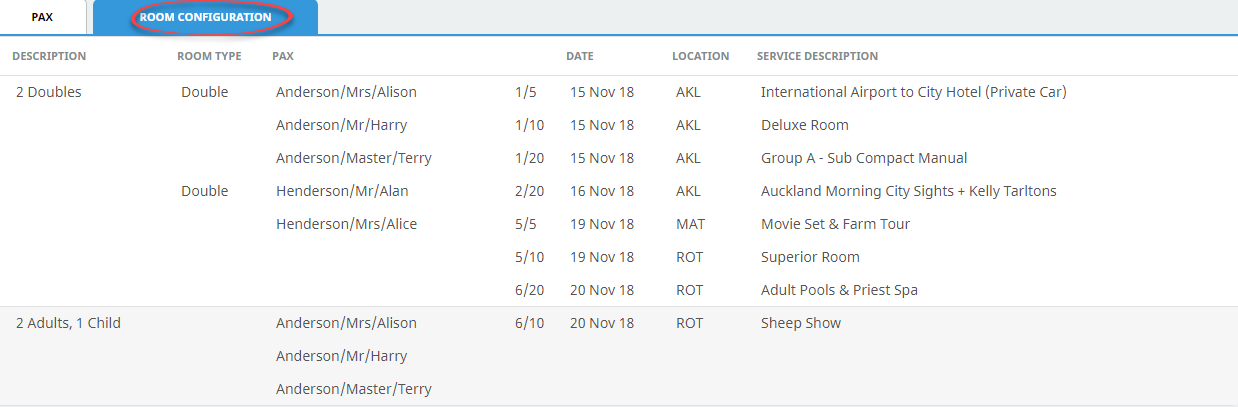Select passenger Henderson/Mrs/Alice

(346, 224)
